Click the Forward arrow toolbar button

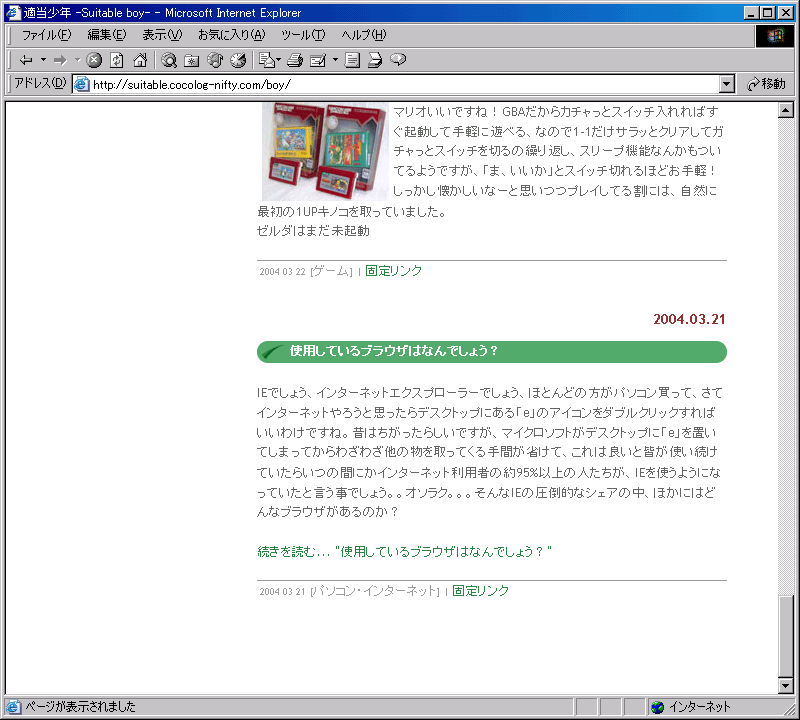pos(60,60)
